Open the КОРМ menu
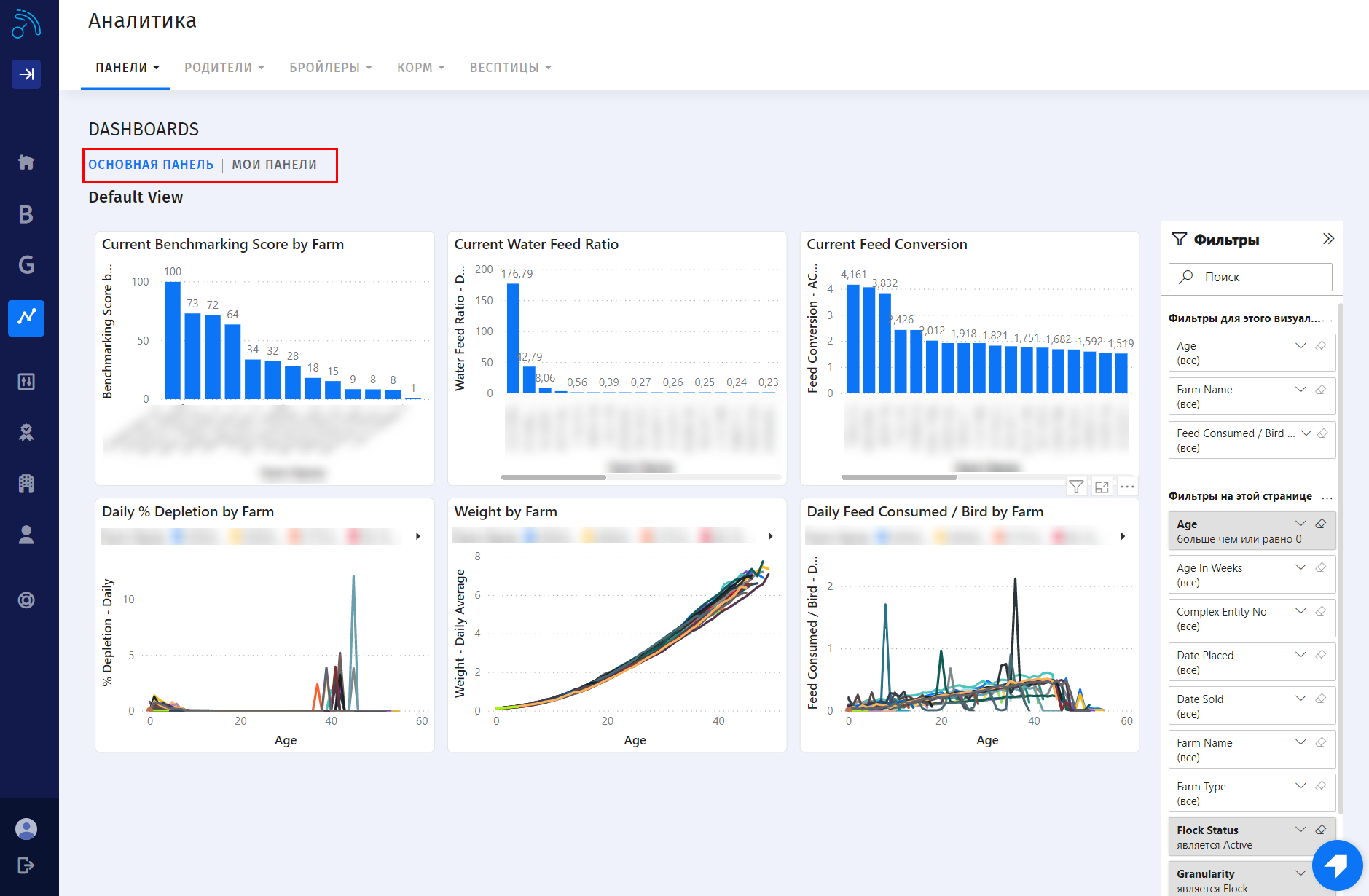Viewport: 1369px width, 896px height. [x=420, y=68]
